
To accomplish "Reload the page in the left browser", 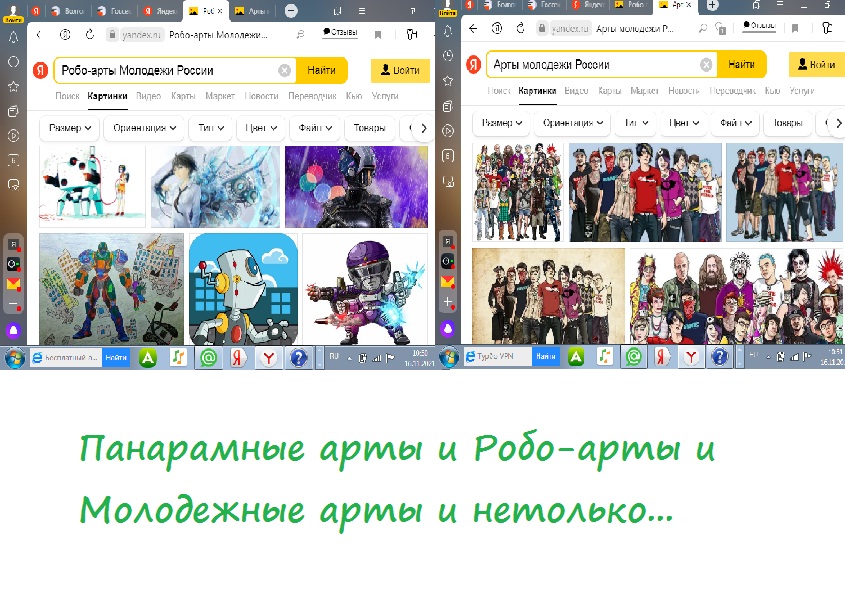I will point(89,35).
